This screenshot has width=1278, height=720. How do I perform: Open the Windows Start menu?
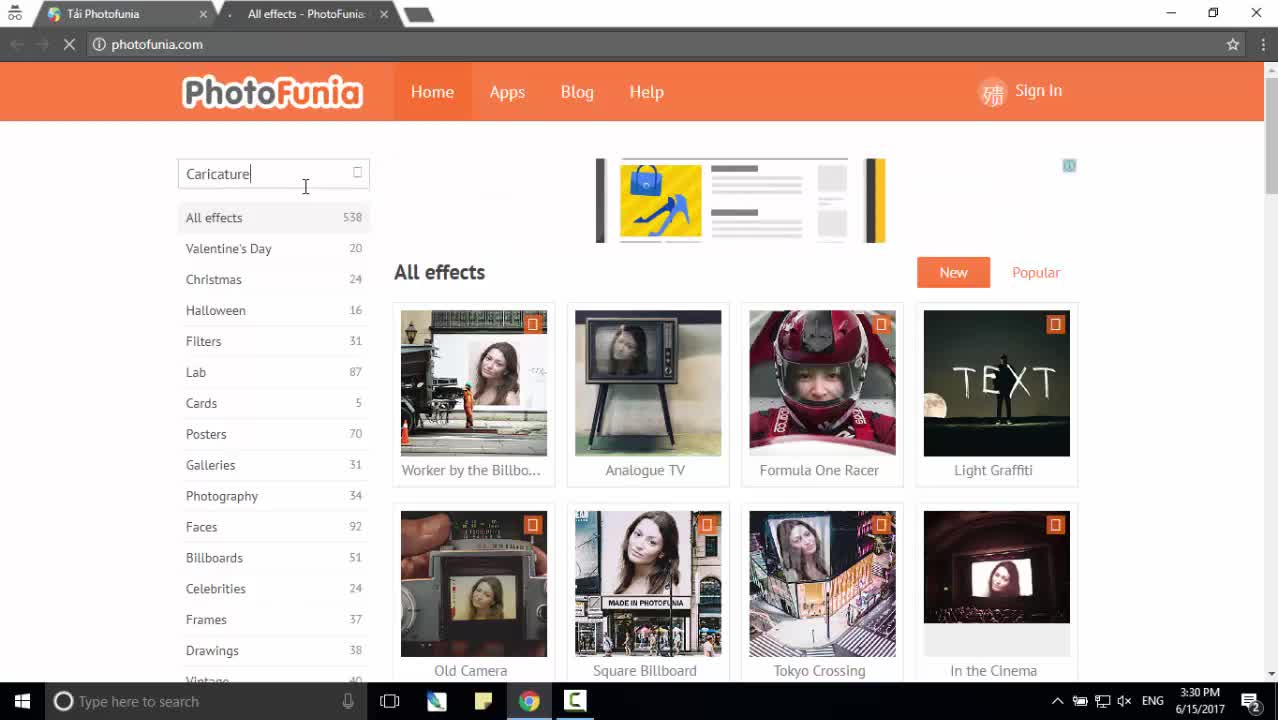tap(22, 701)
